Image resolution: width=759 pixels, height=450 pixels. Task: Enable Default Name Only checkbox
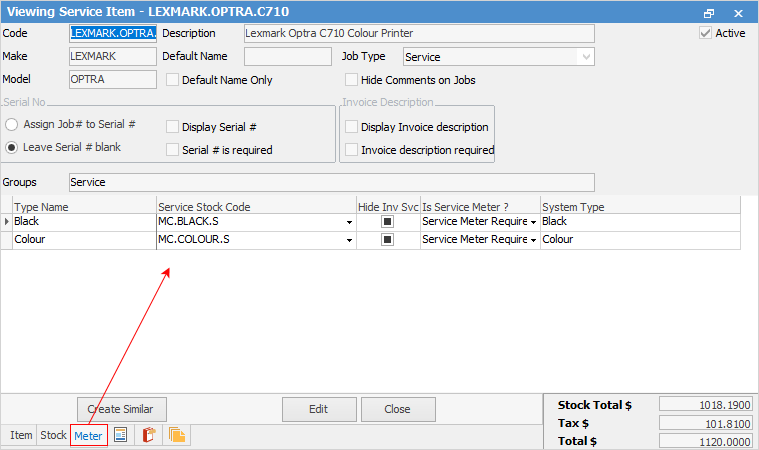pos(172,80)
